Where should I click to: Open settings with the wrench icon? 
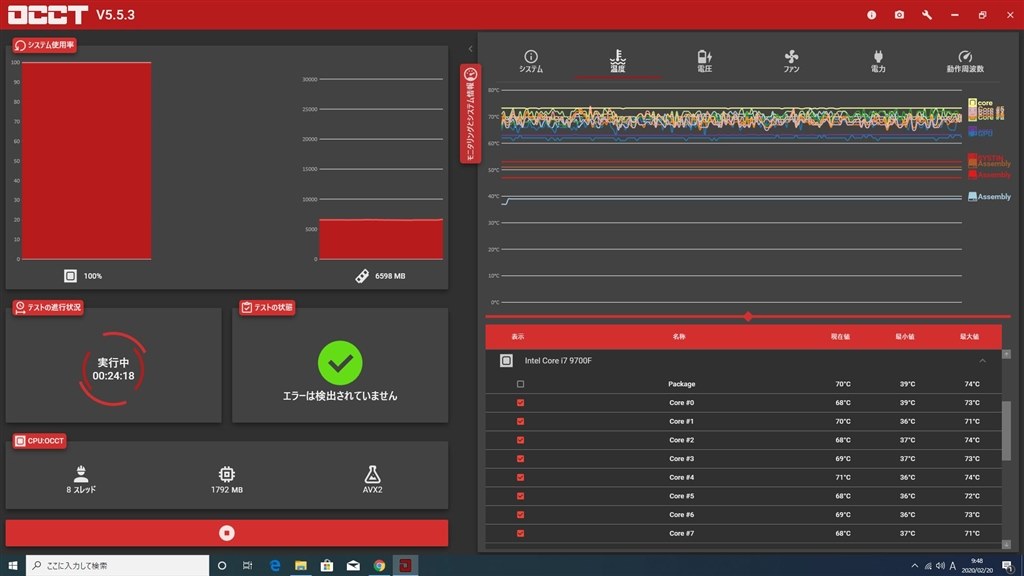[927, 14]
